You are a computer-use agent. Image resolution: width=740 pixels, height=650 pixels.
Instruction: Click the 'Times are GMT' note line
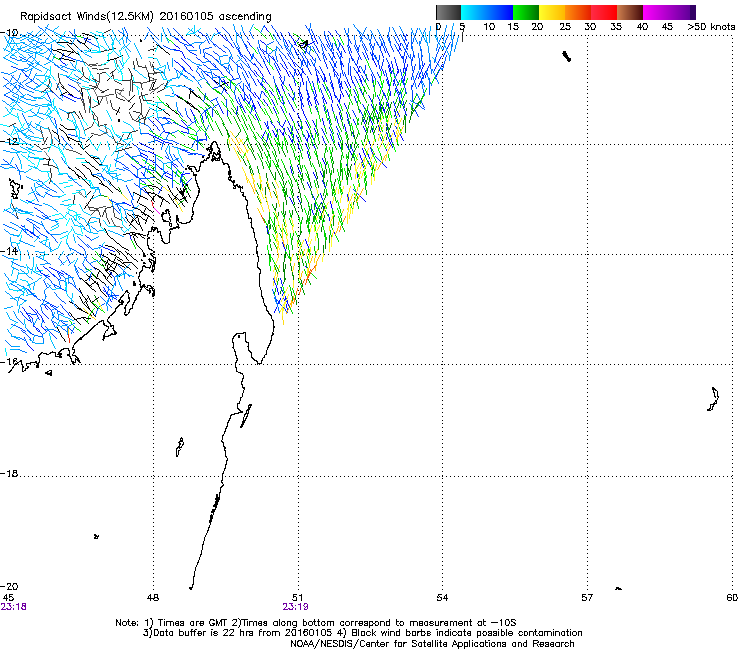coord(316,623)
